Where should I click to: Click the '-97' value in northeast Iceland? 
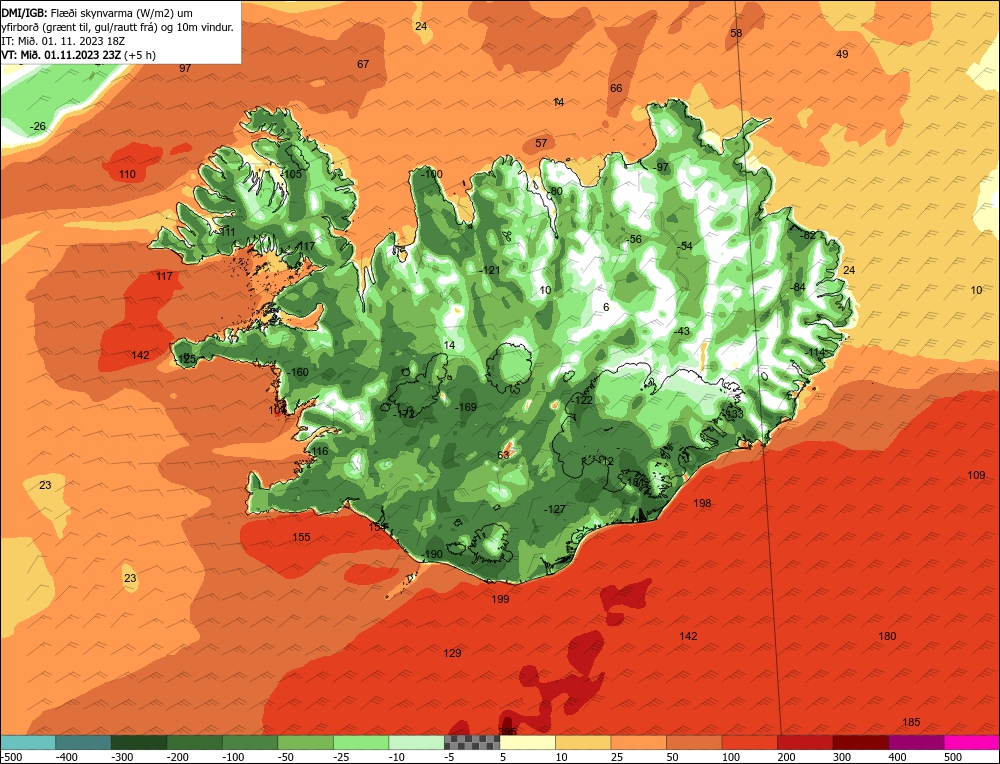pyautogui.click(x=661, y=167)
